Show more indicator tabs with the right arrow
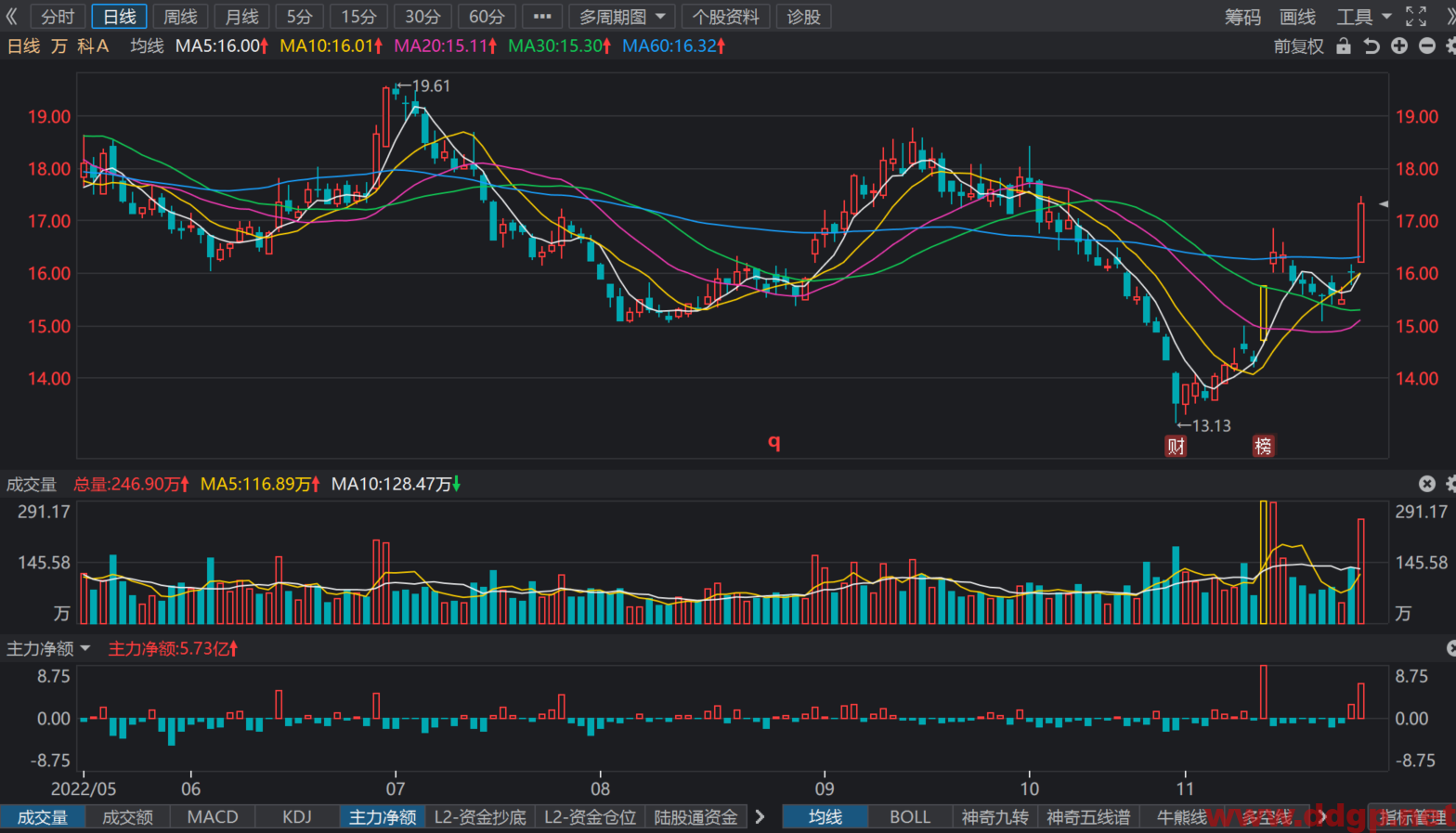Image resolution: width=1456 pixels, height=833 pixels. pyautogui.click(x=760, y=817)
